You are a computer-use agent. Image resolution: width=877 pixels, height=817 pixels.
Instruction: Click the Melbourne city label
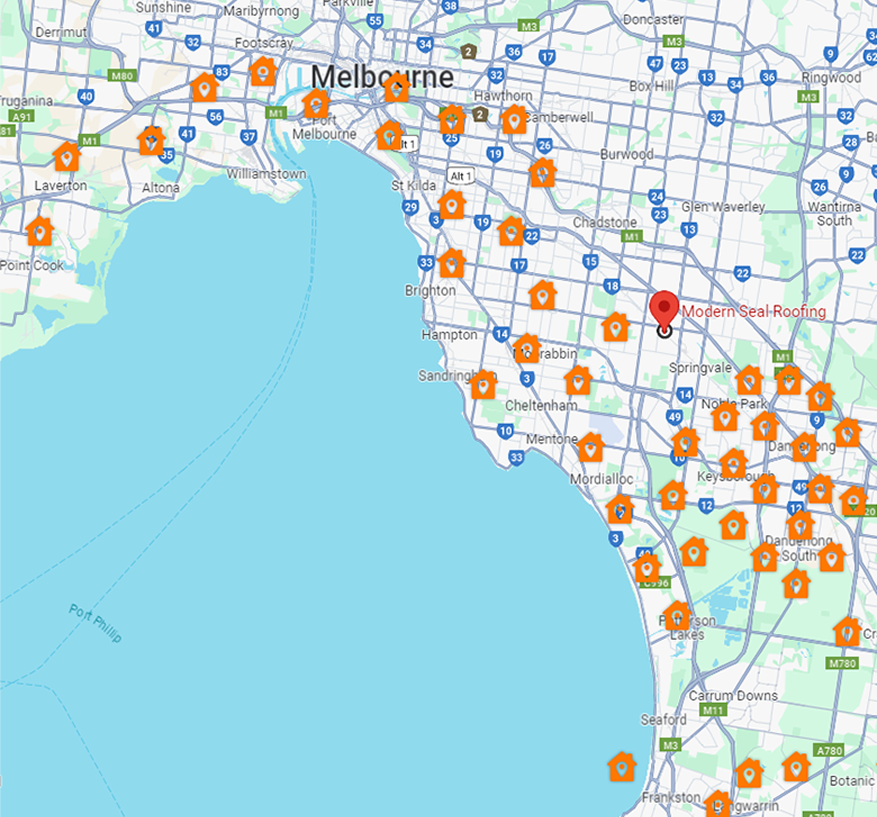[x=381, y=77]
